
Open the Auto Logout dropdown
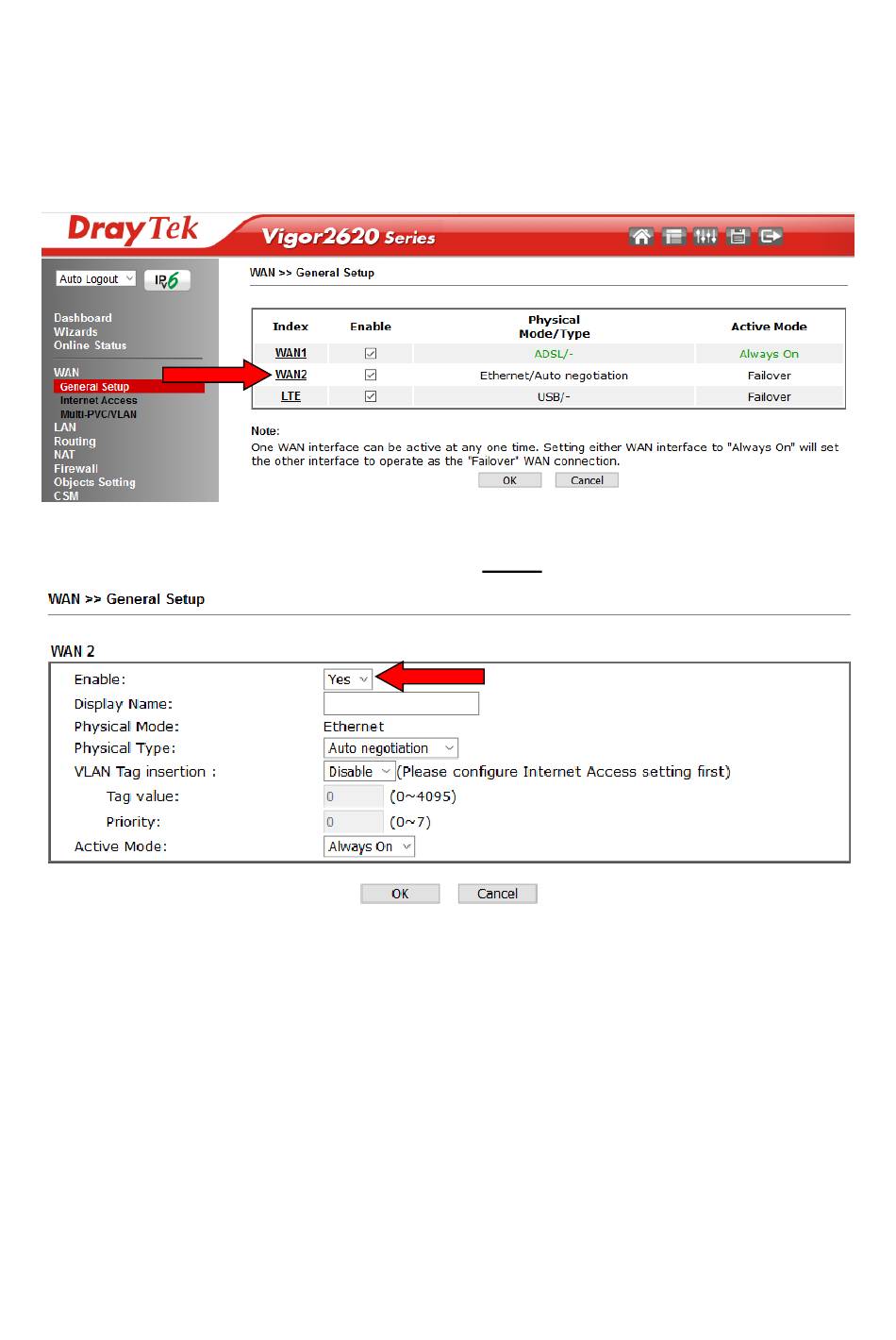(96, 278)
